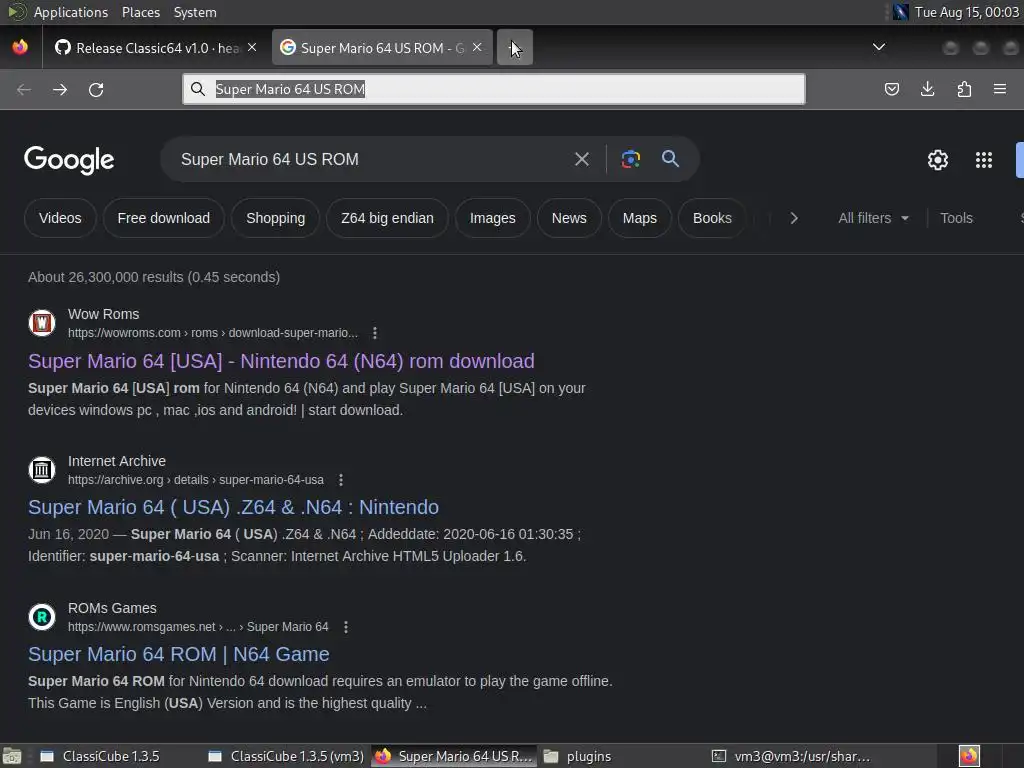
Task: Click the ROMs Games favicon
Action: click(42, 616)
